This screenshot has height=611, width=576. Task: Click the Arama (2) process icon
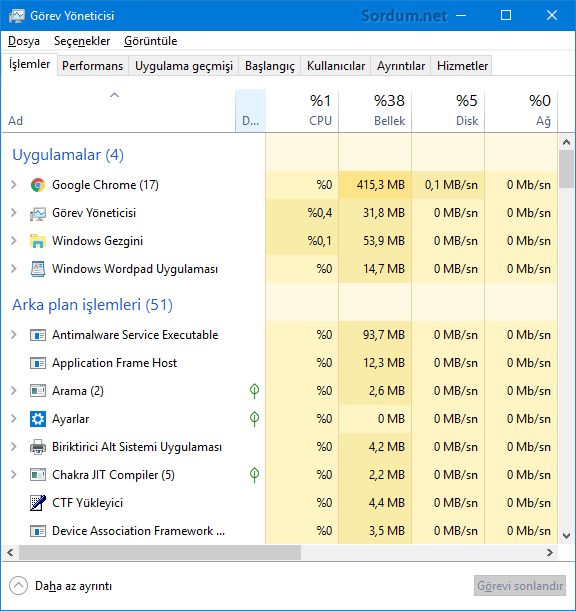pos(38,390)
